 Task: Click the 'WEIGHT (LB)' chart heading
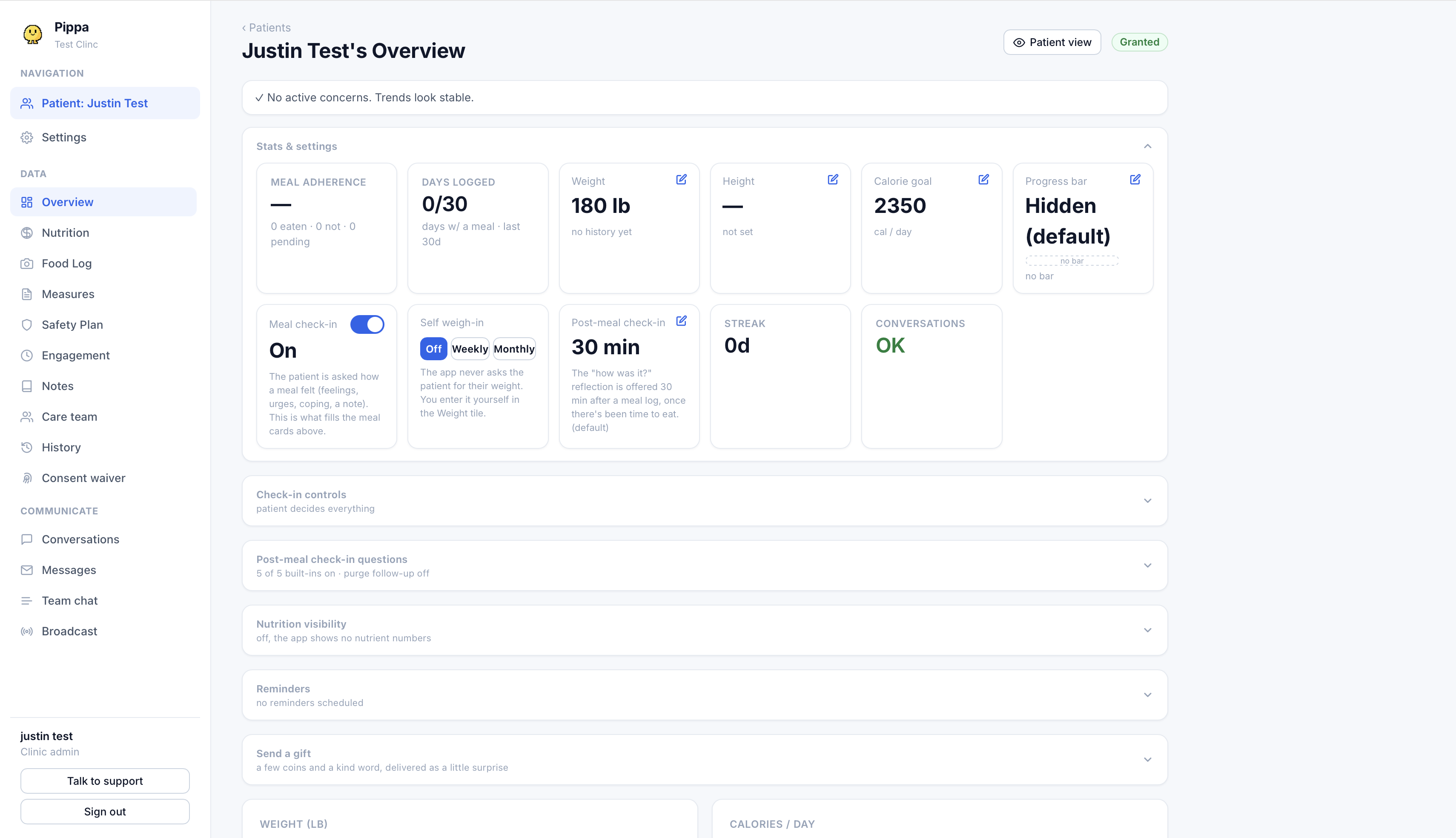click(x=293, y=824)
